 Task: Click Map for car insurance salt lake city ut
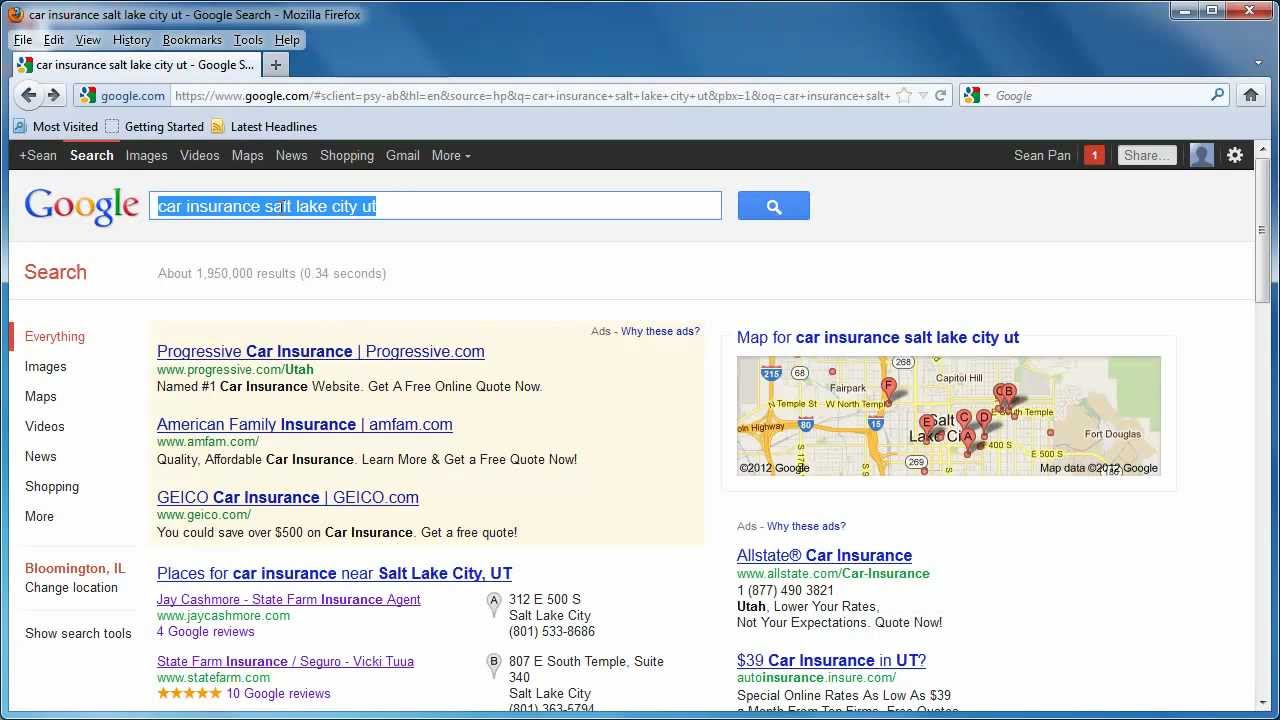[x=878, y=337]
